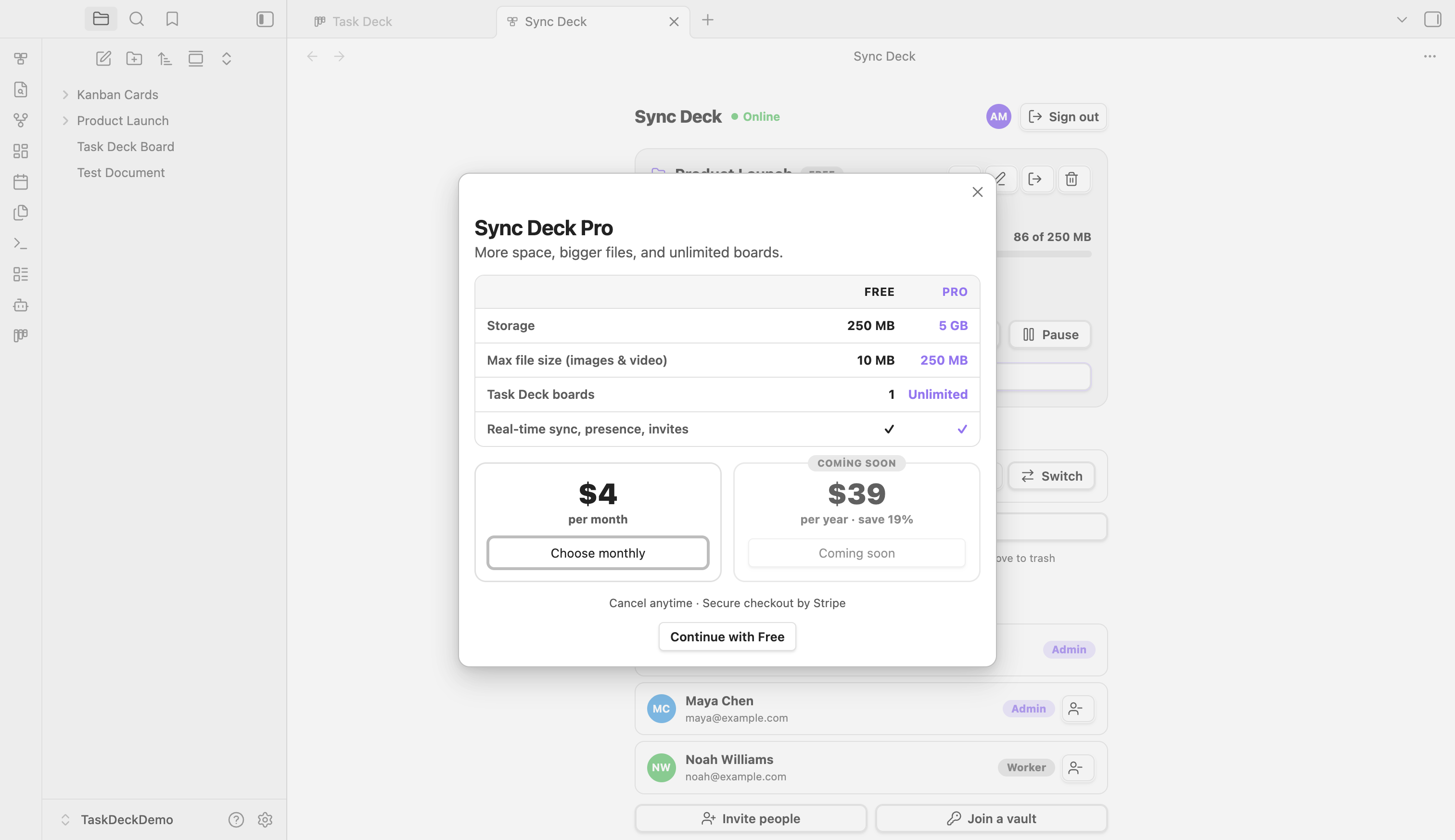Click the storage usage progress bar
Screen dimensions: 1455x840
click(x=1044, y=254)
